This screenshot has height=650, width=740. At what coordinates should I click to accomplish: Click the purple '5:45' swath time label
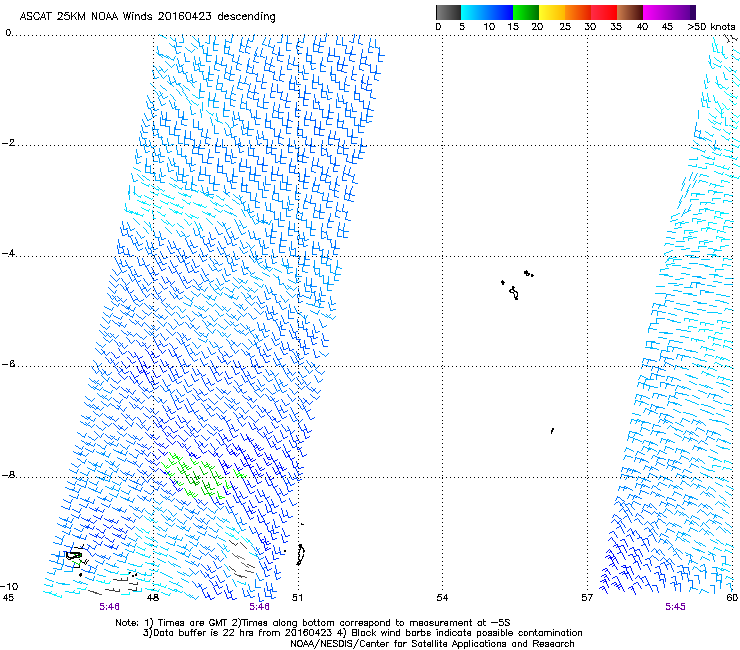675,607
